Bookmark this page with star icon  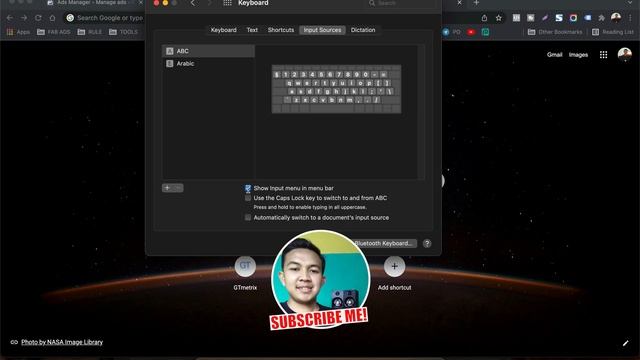[x=498, y=18]
